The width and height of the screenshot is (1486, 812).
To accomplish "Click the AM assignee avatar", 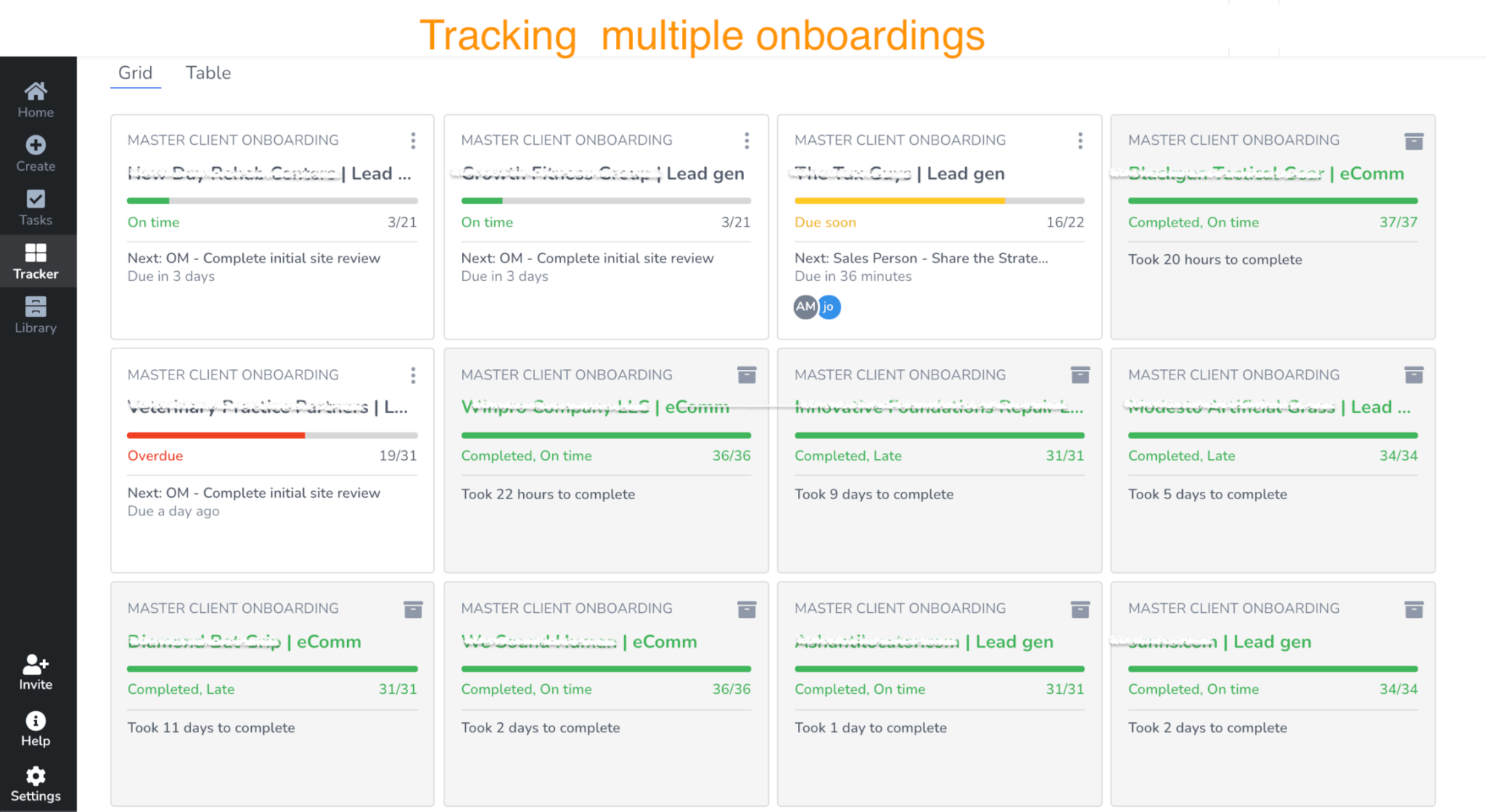I will pos(804,307).
